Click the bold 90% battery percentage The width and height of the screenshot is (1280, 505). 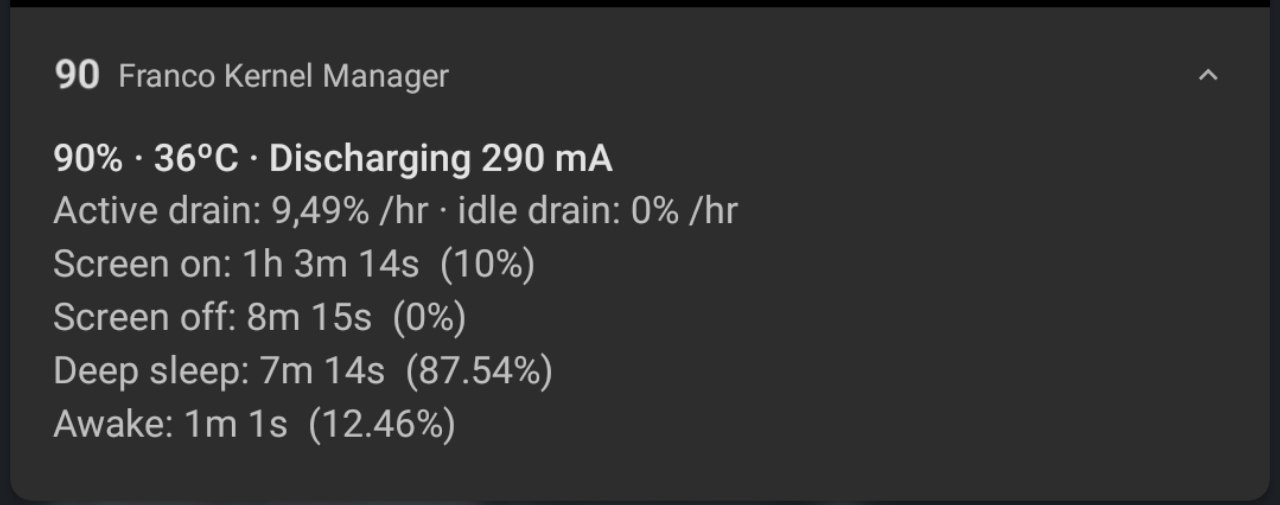pos(88,159)
